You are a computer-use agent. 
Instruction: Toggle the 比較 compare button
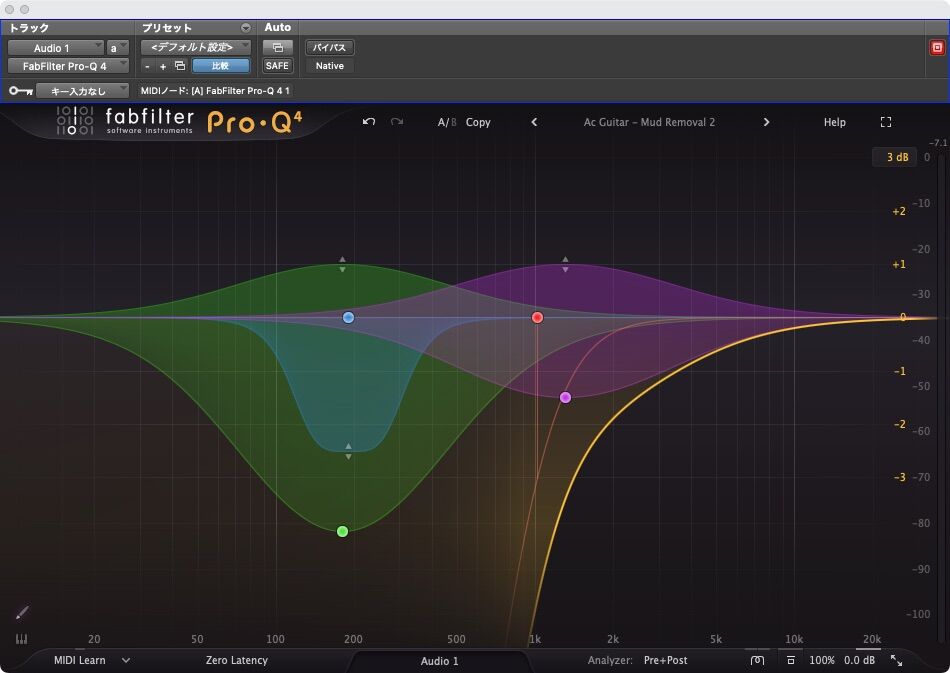[x=221, y=65]
